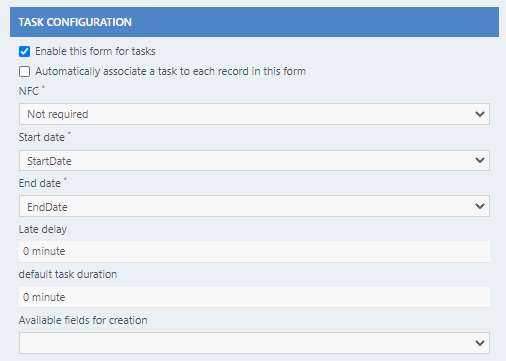Viewport: 506px width, 361px height.
Task: Click the chevron of the Available fields dropdown
Action: pyautogui.click(x=480, y=343)
